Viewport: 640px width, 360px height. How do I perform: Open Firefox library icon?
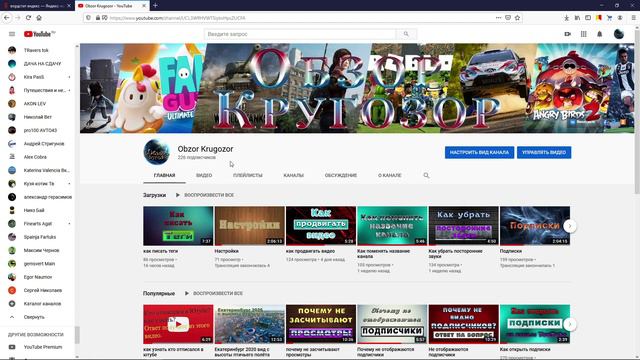point(577,18)
